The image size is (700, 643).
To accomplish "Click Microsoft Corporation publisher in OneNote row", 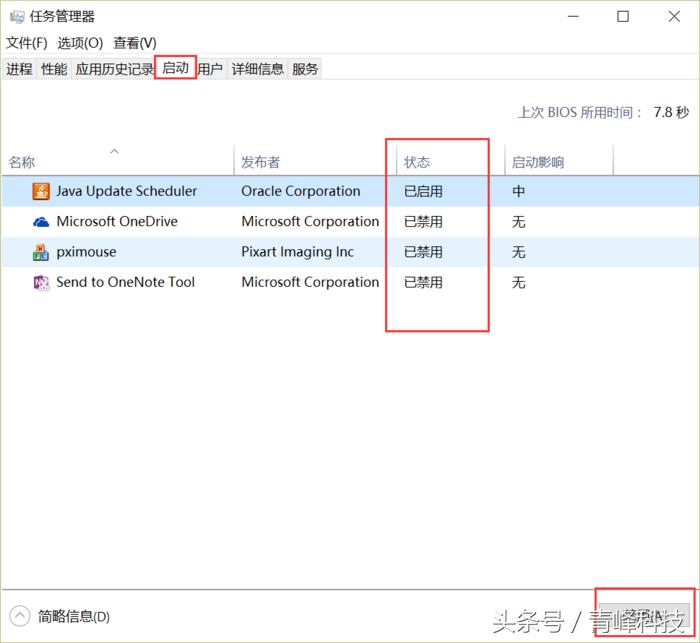I will (x=310, y=282).
